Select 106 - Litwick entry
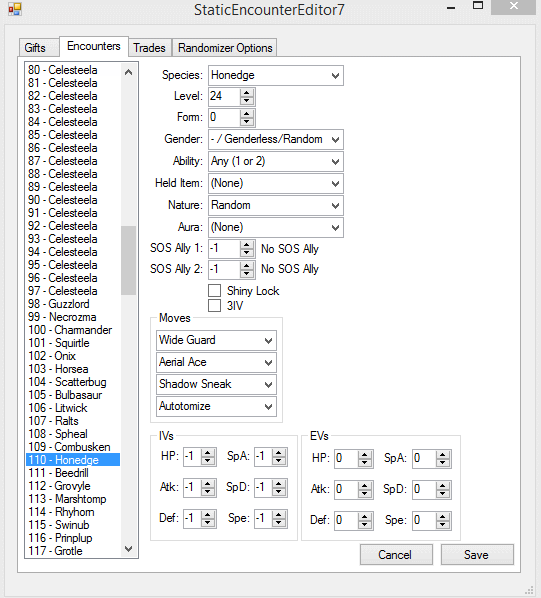 73,408
